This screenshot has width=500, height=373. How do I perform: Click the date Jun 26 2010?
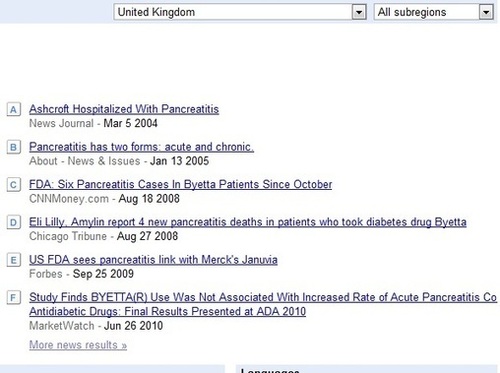133,326
